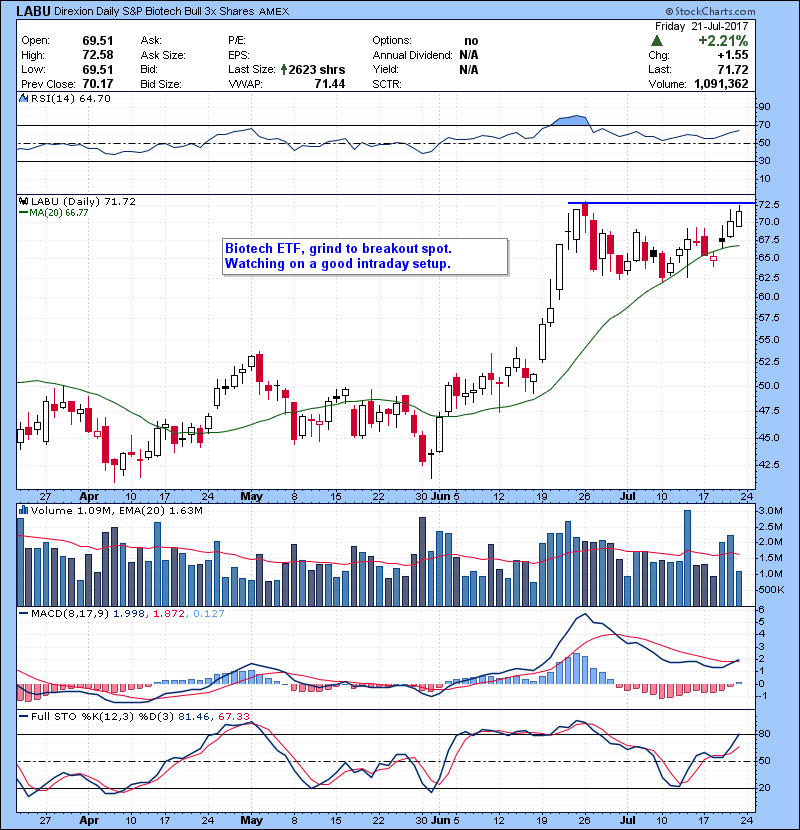This screenshot has width=800, height=830.
Task: Click the Volume panel bar icon
Action: tap(23, 510)
